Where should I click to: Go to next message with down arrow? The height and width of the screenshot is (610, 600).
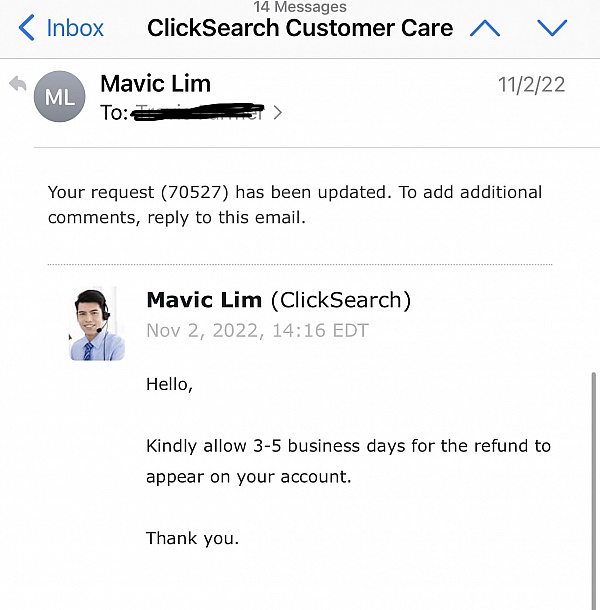click(x=551, y=27)
